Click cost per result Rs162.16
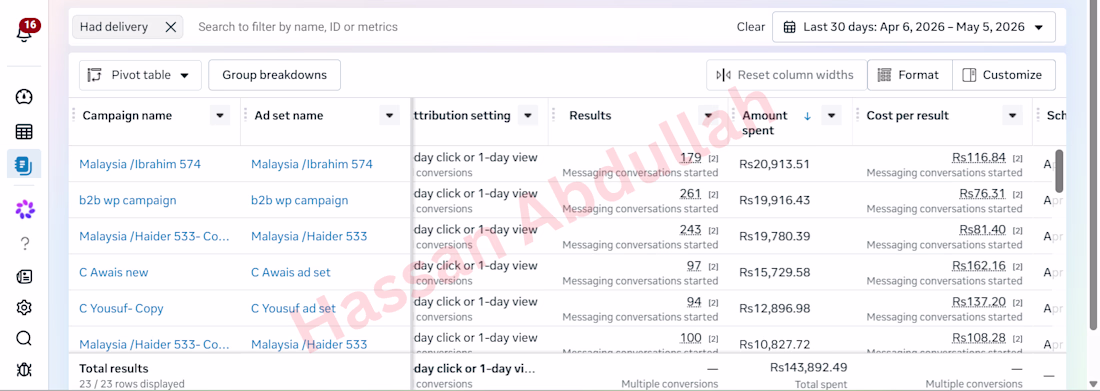 point(979,266)
